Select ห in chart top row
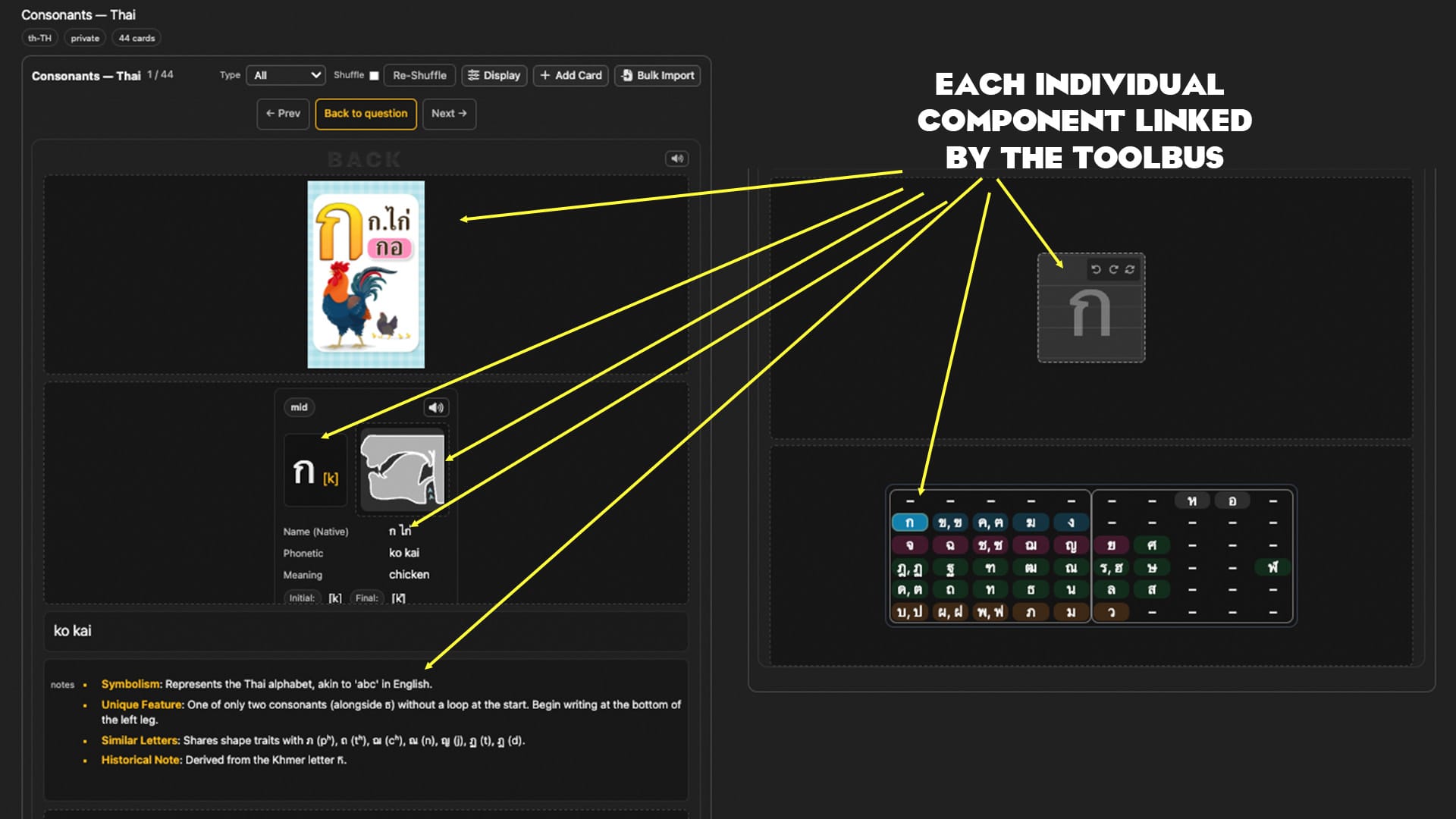 (1192, 500)
